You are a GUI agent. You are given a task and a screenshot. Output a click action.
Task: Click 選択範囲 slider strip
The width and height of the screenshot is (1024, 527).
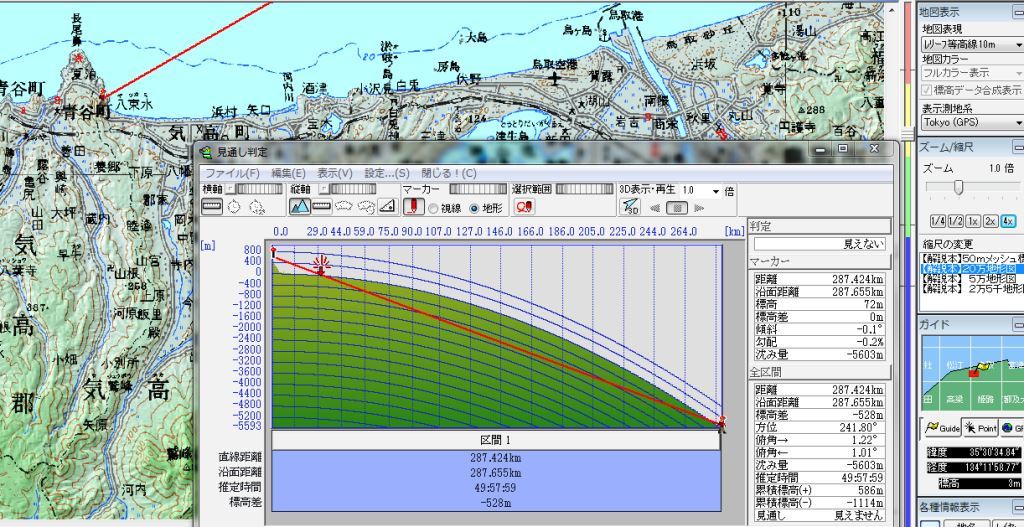tap(584, 189)
